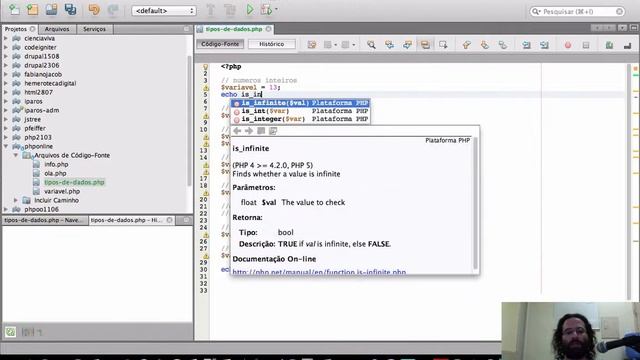Choose is_int($var) completion suggestion
The height and width of the screenshot is (360, 640).
pyautogui.click(x=300, y=111)
